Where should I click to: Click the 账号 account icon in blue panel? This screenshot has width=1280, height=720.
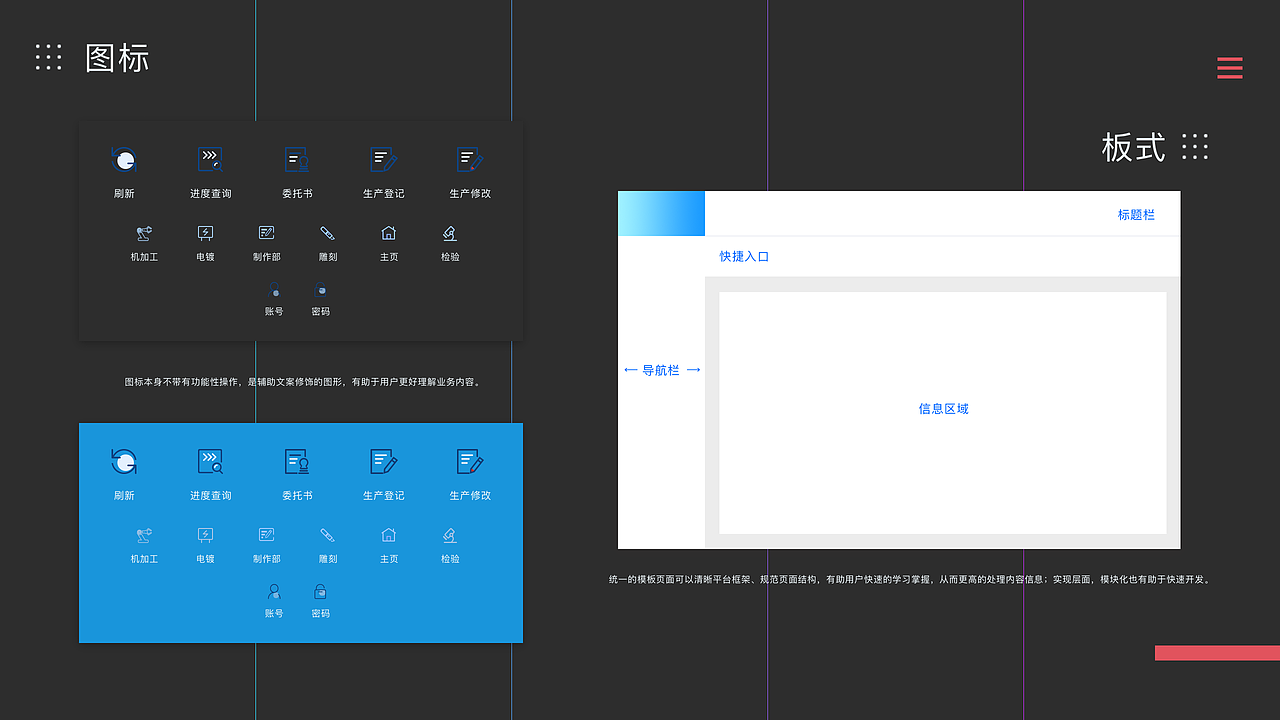point(274,592)
